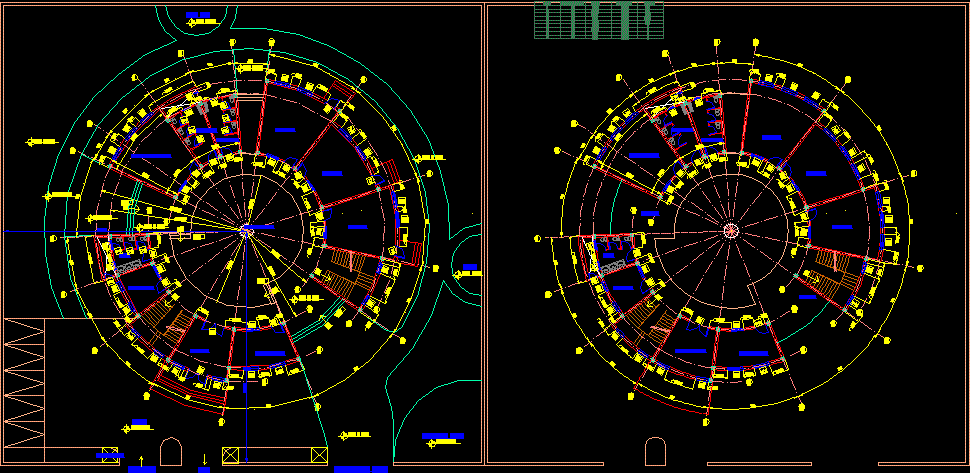Click the down arrow at bottom of left sheet
The height and width of the screenshot is (473, 970).
point(205,458)
